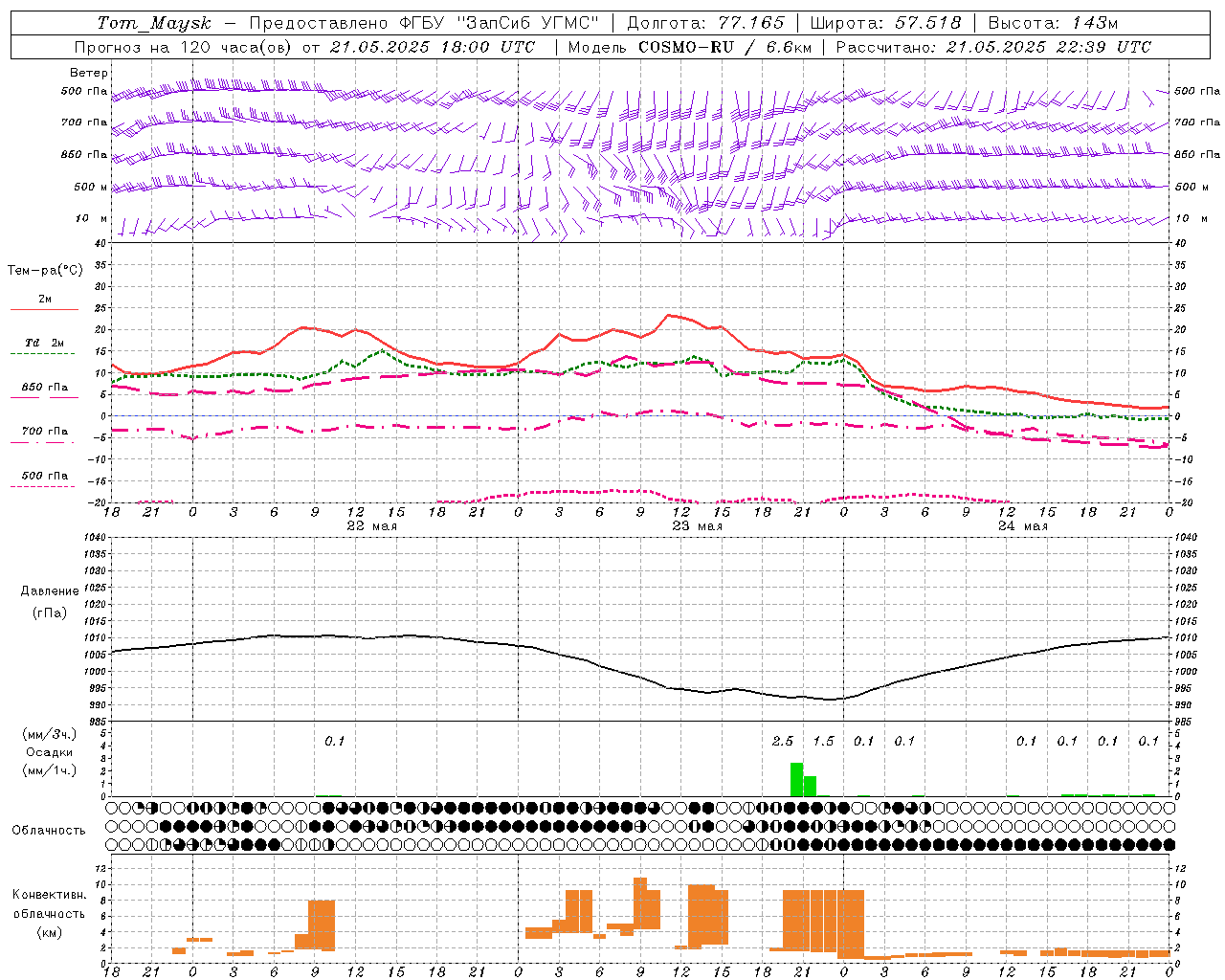Select the Ветер panel label
The width and height of the screenshot is (1225, 980).
[88, 73]
